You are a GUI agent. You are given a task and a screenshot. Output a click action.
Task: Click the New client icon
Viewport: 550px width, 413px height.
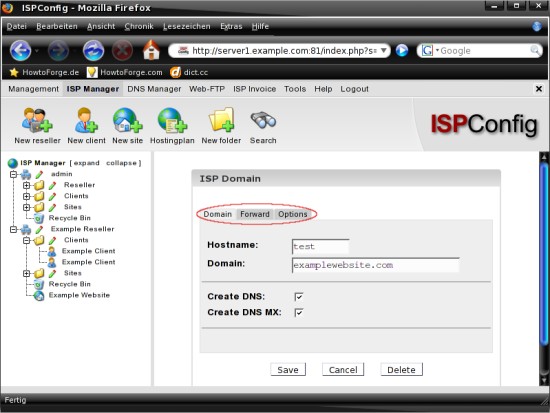86,120
